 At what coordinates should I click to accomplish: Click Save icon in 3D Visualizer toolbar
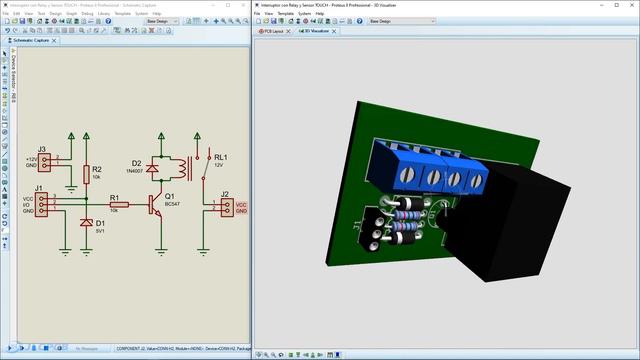point(273,21)
